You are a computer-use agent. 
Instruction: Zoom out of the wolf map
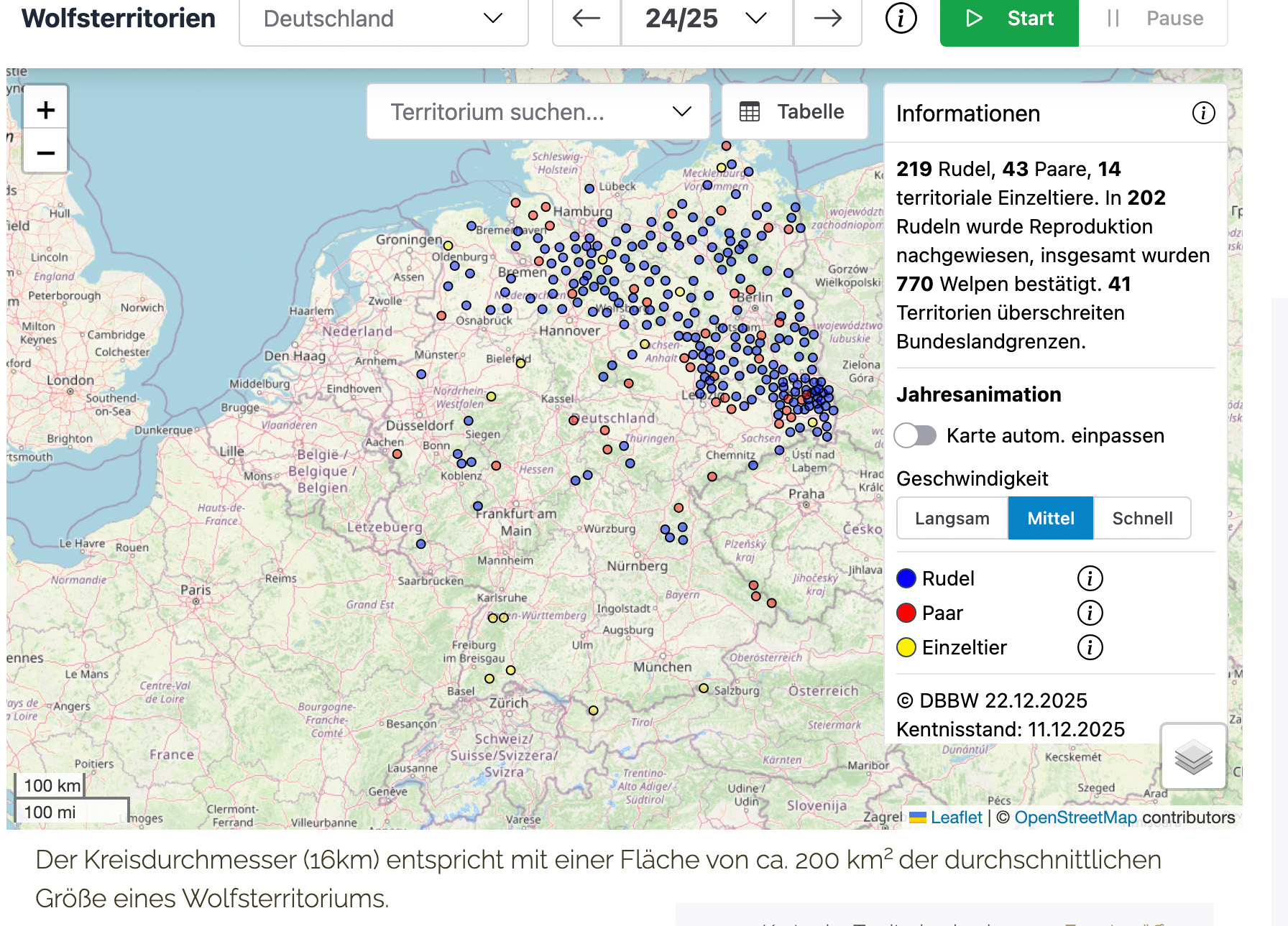pos(45,152)
